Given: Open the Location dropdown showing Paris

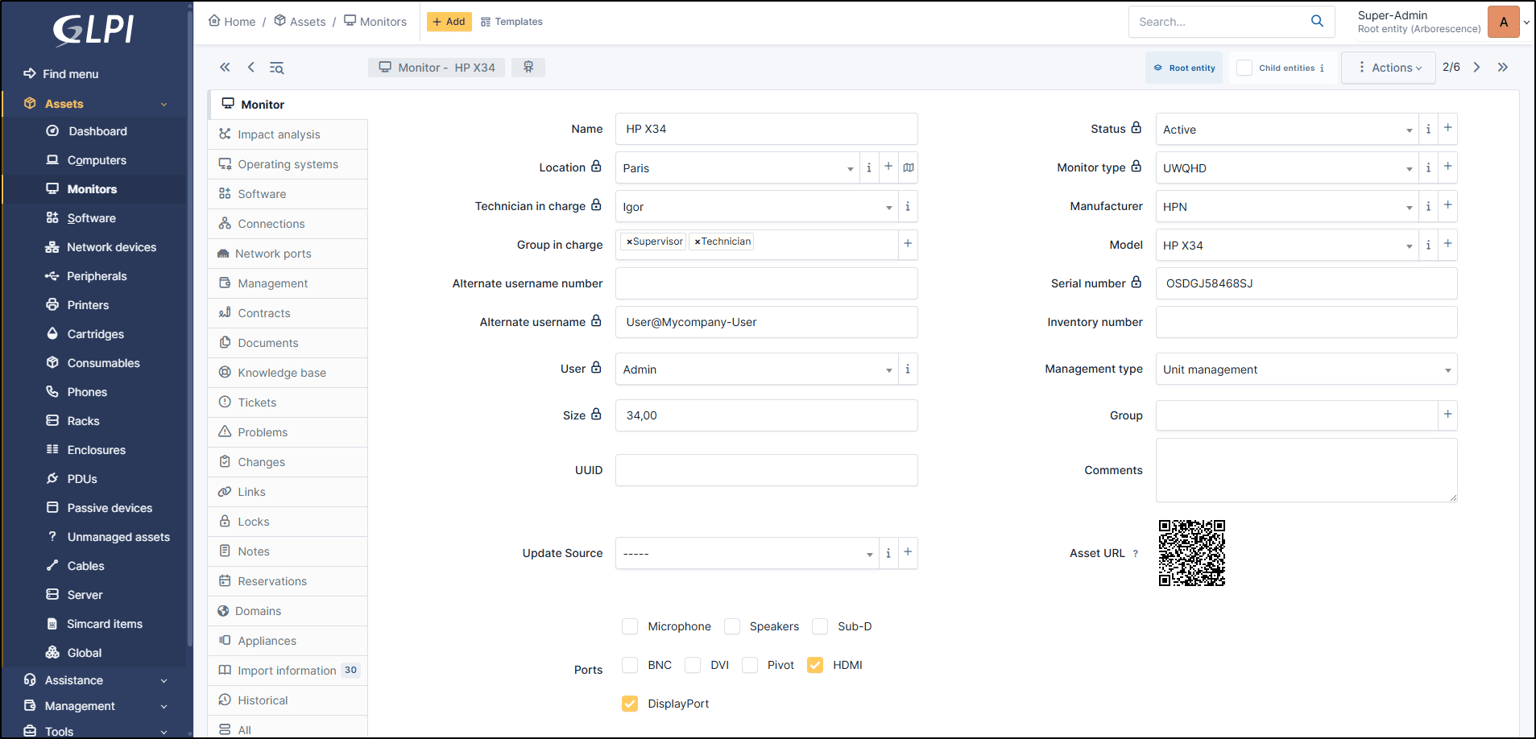Looking at the screenshot, I should (737, 168).
